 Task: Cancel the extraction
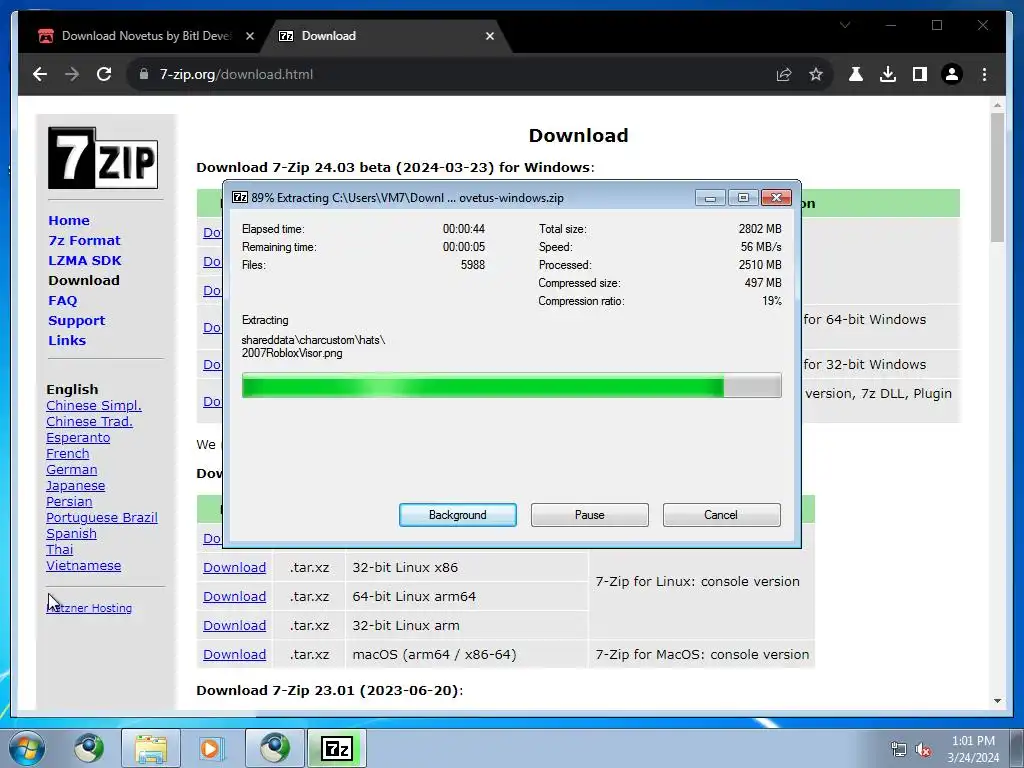click(722, 515)
